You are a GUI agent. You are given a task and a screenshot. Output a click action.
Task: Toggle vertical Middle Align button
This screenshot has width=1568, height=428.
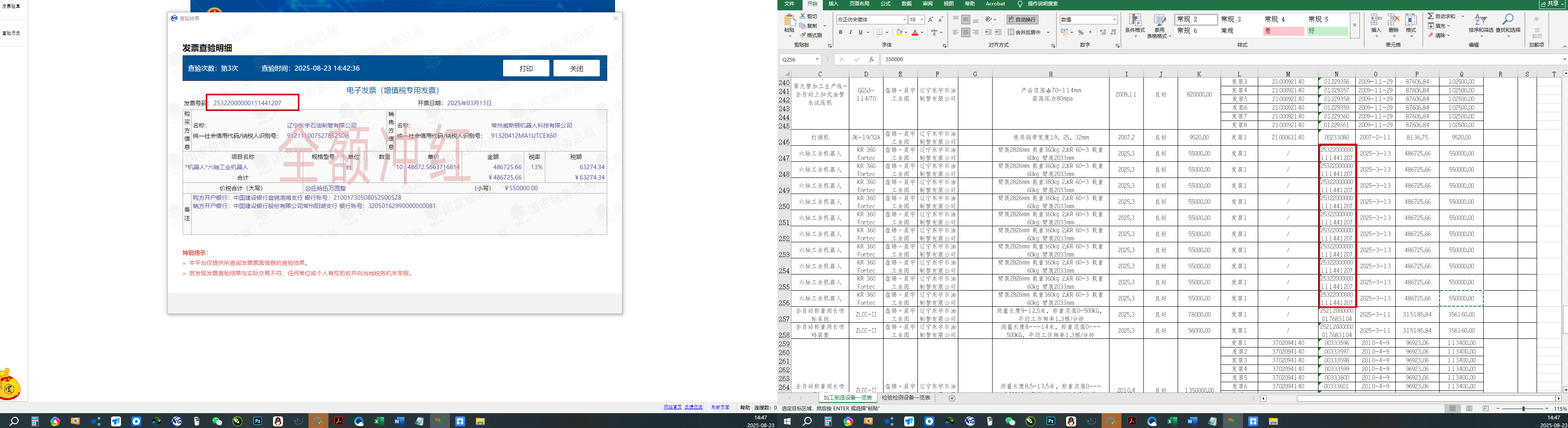coord(966,19)
